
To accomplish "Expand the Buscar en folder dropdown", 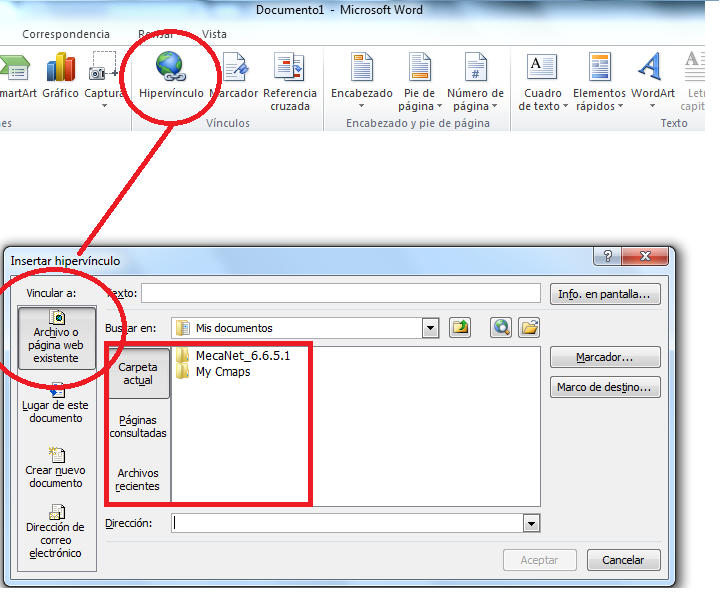I will [x=431, y=328].
